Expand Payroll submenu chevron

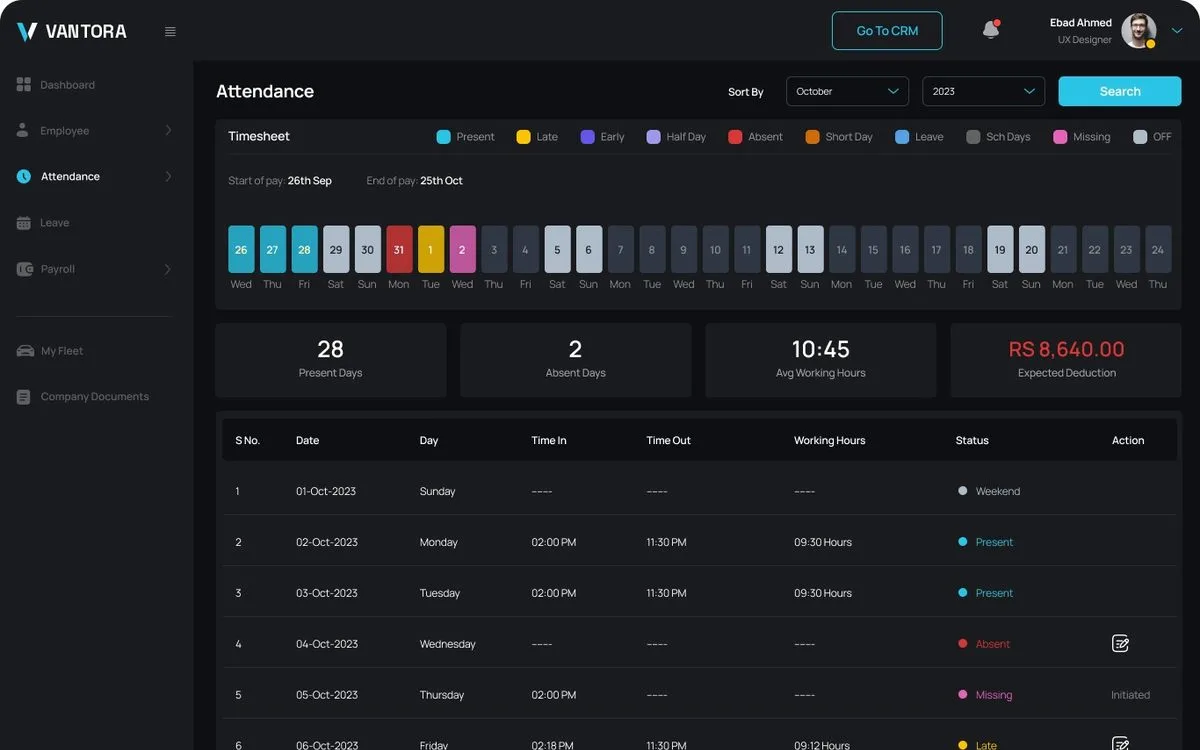(168, 269)
